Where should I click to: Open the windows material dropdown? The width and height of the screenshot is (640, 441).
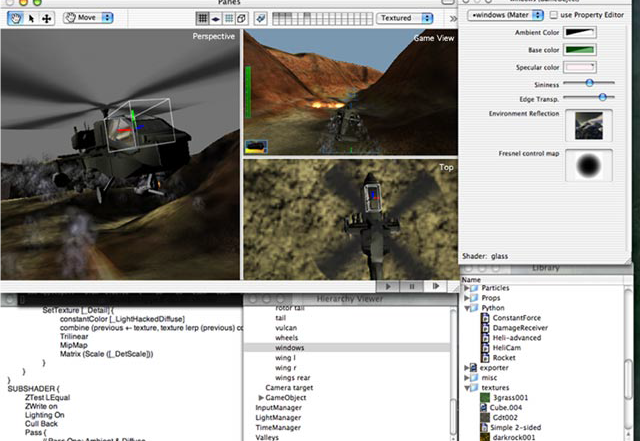click(506, 15)
